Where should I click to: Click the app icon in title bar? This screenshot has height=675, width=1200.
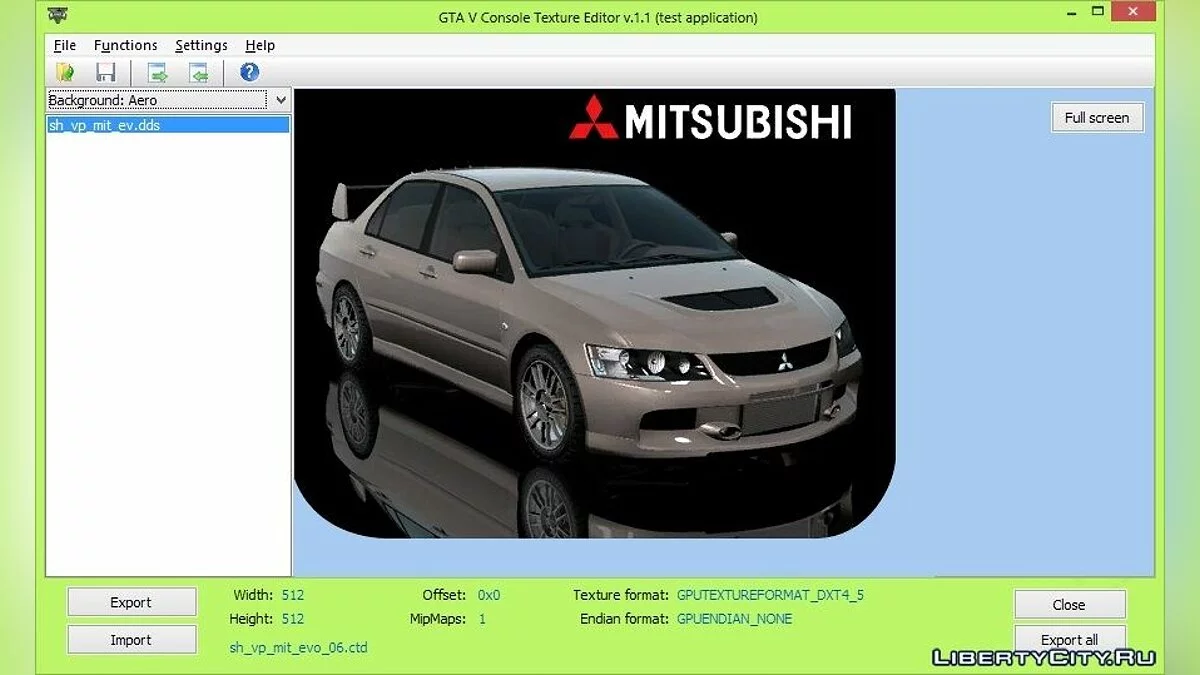(58, 17)
